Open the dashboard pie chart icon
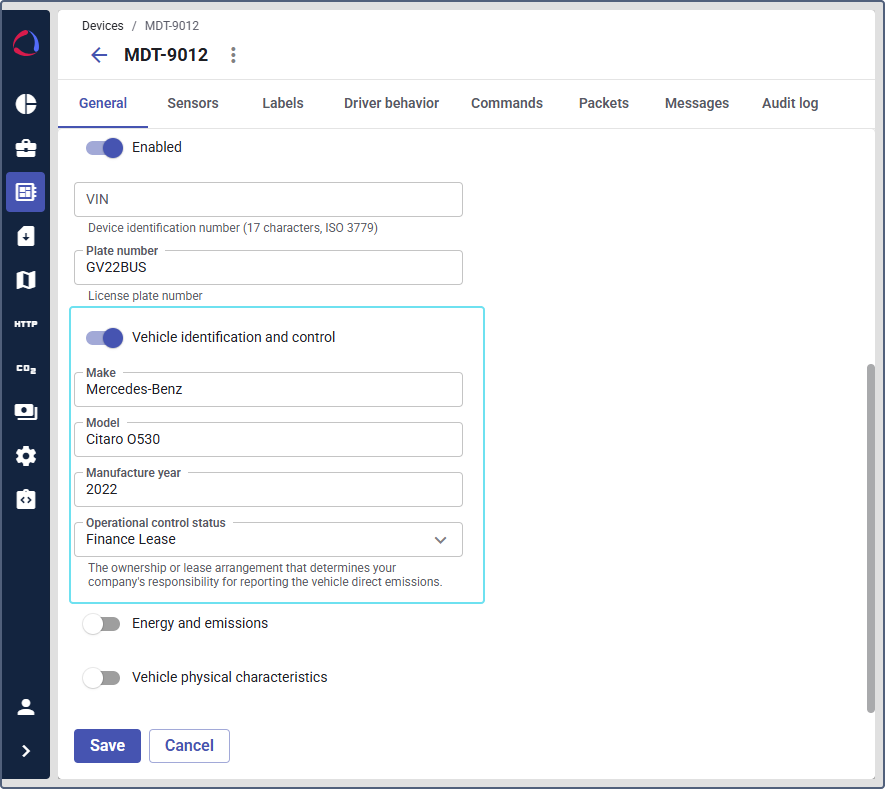The height and width of the screenshot is (789, 885). point(26,104)
